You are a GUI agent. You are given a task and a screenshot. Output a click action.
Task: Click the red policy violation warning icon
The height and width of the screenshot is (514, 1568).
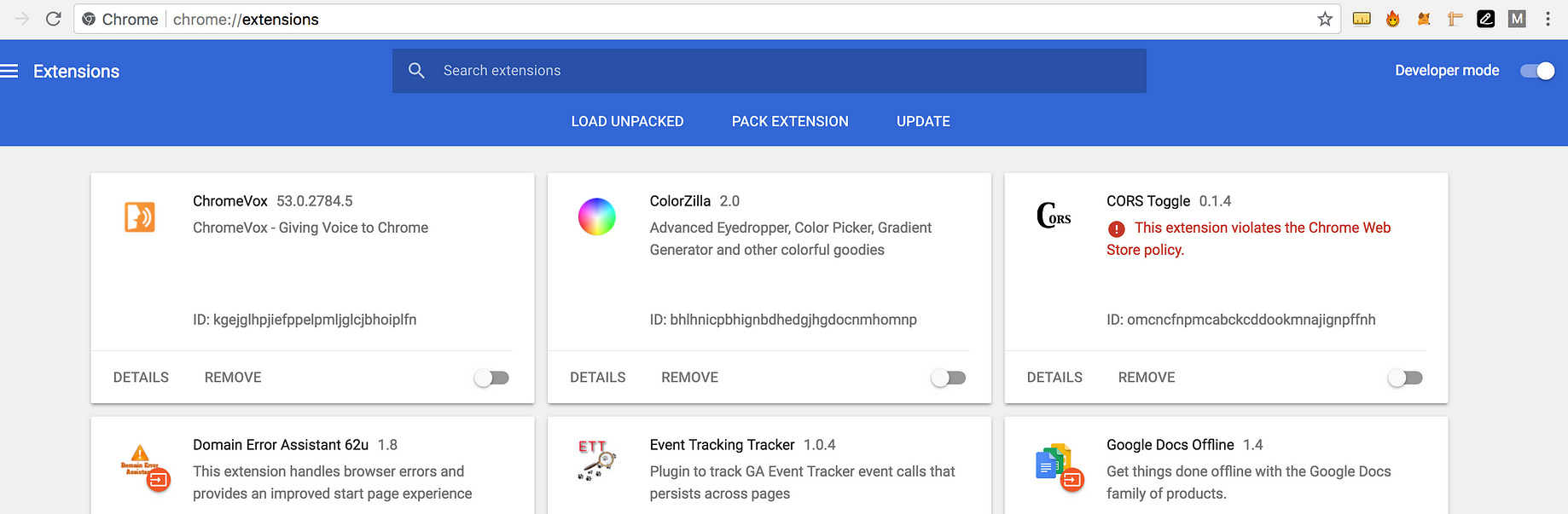tap(1116, 228)
